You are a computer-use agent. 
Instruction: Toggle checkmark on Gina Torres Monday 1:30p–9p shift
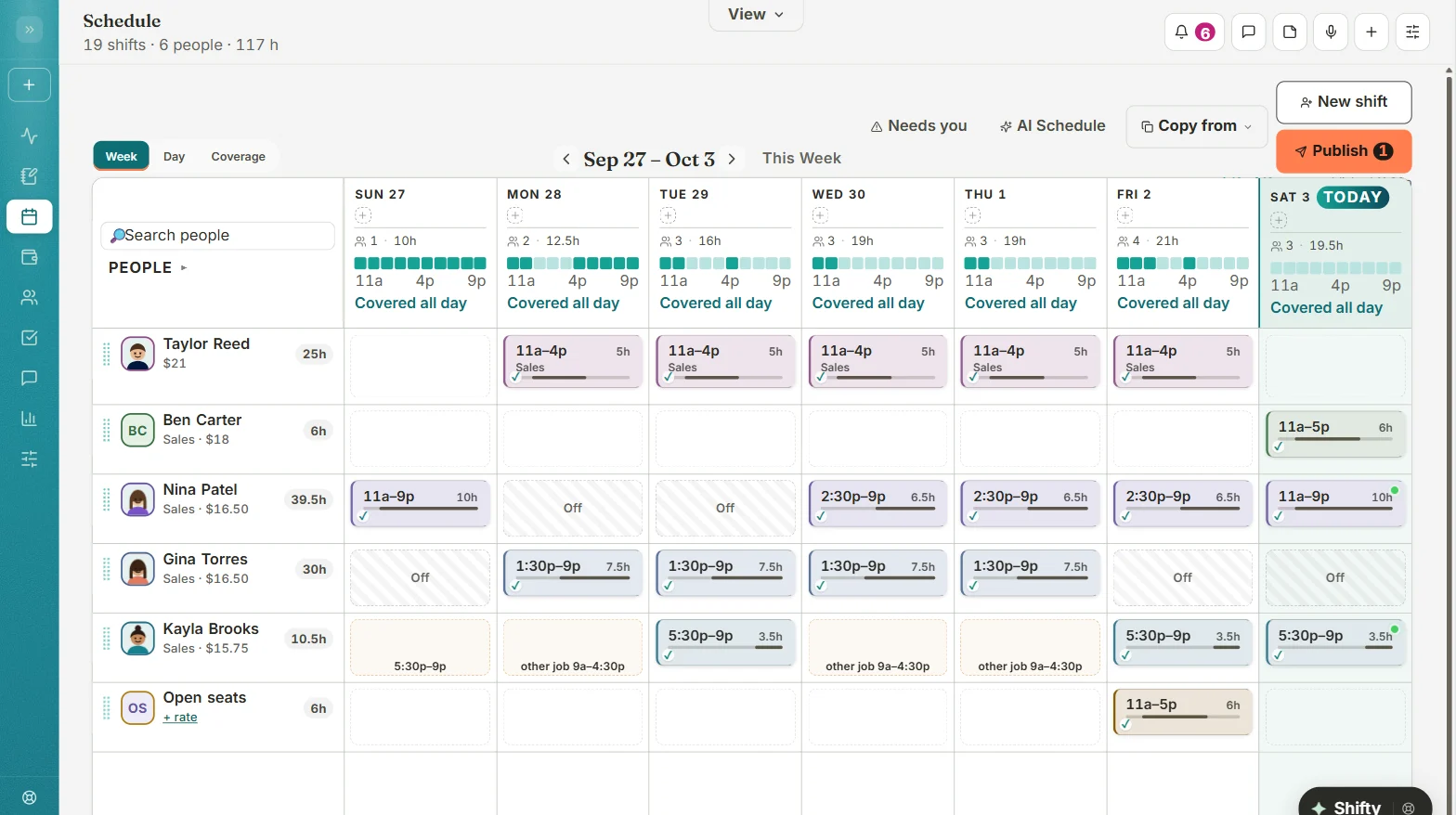(515, 586)
